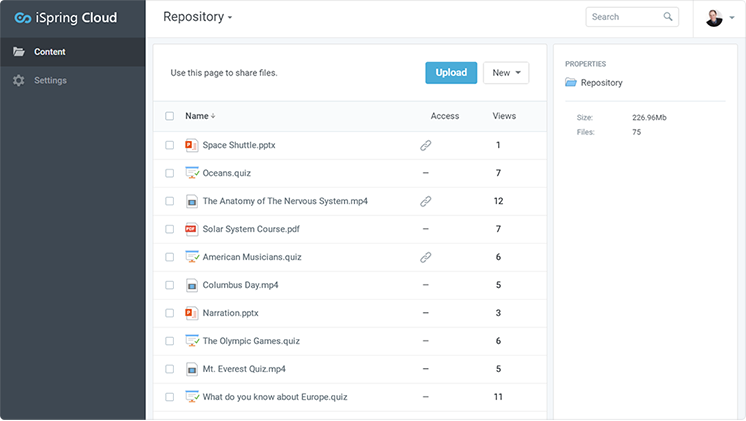Click the search magnifier icon
This screenshot has width=746, height=421.
668,17
